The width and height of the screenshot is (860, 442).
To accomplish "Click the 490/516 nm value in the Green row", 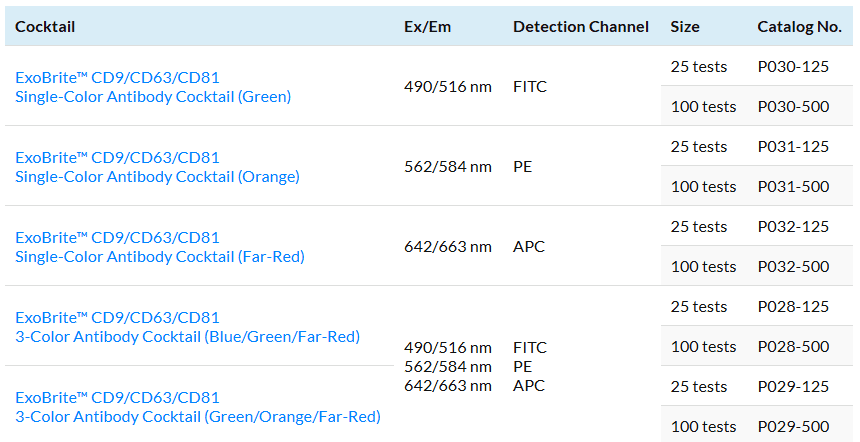I will click(448, 87).
